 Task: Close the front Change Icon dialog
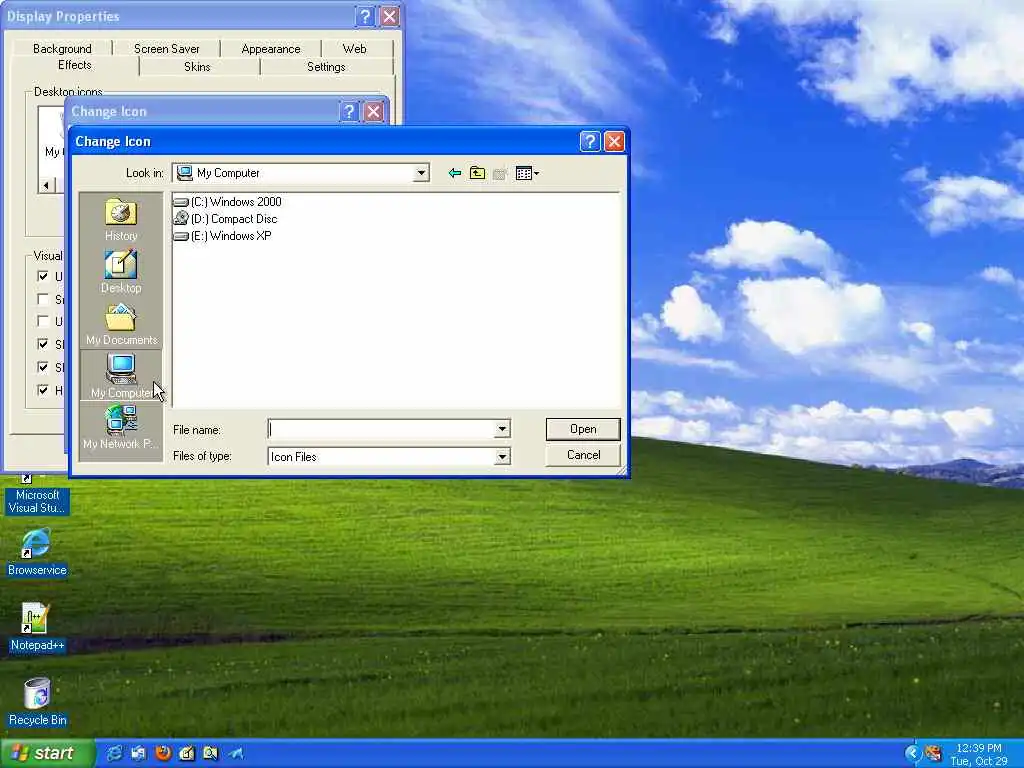pyautogui.click(x=614, y=141)
